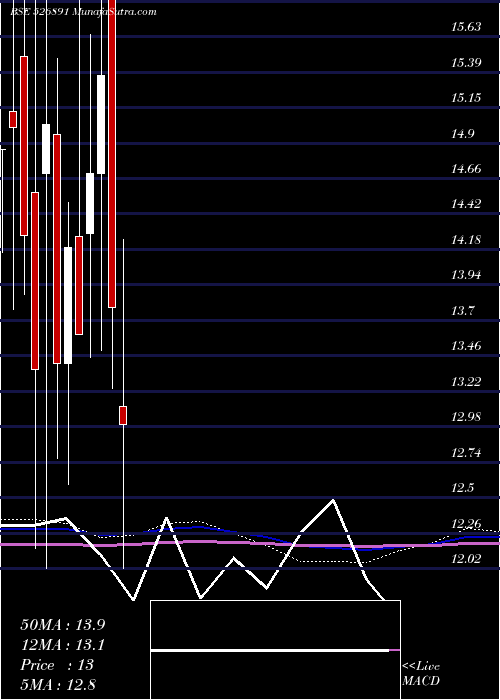Viewport: 500px width, 700px height.
Task: Click the 13.7 price axis label
Action: click(x=463, y=311)
